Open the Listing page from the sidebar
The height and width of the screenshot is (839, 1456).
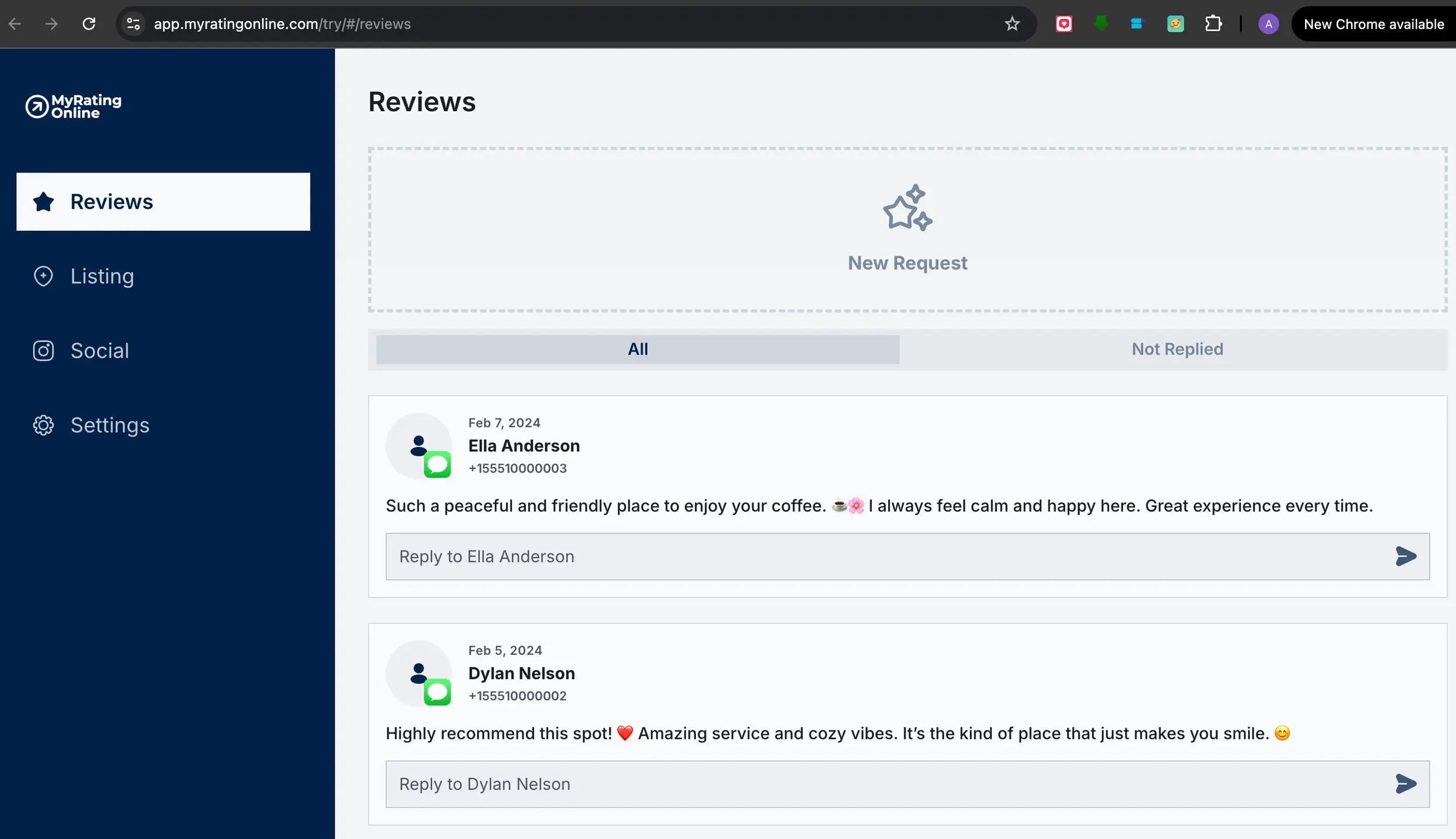[102, 276]
